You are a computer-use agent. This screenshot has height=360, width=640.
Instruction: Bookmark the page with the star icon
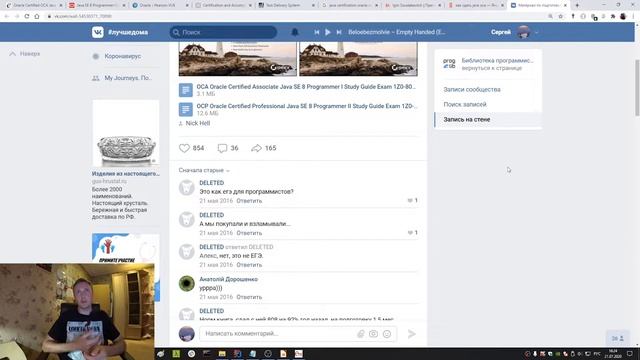(x=560, y=16)
